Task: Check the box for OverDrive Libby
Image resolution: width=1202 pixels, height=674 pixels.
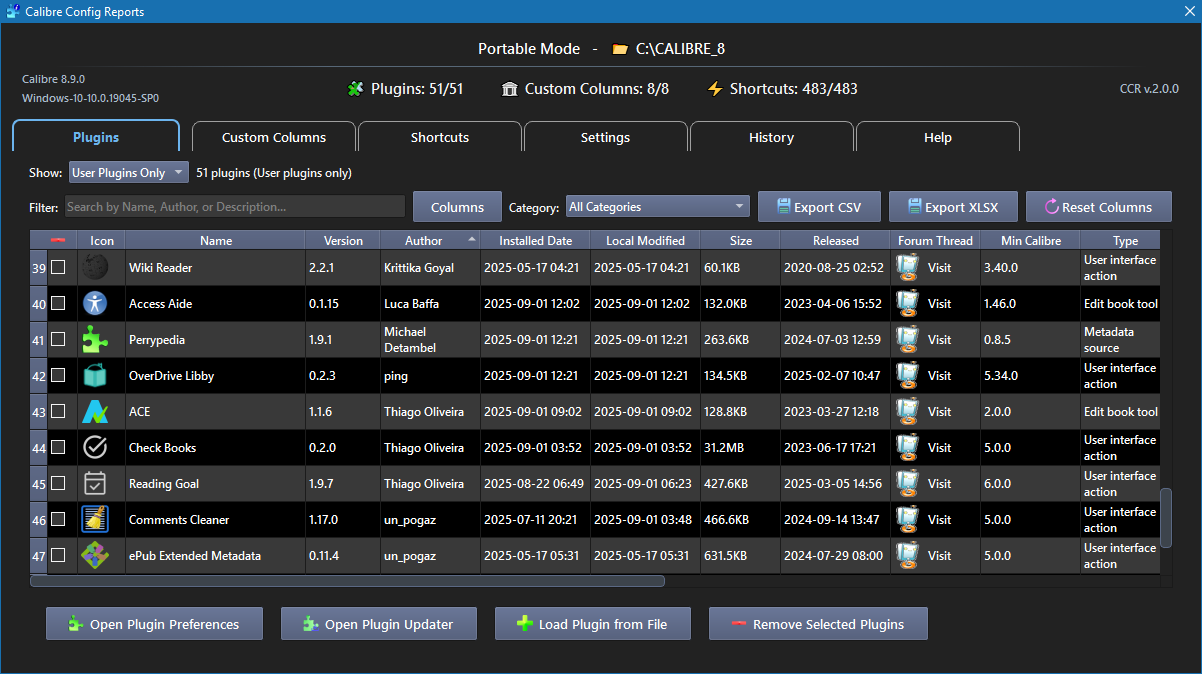Action: (58, 376)
